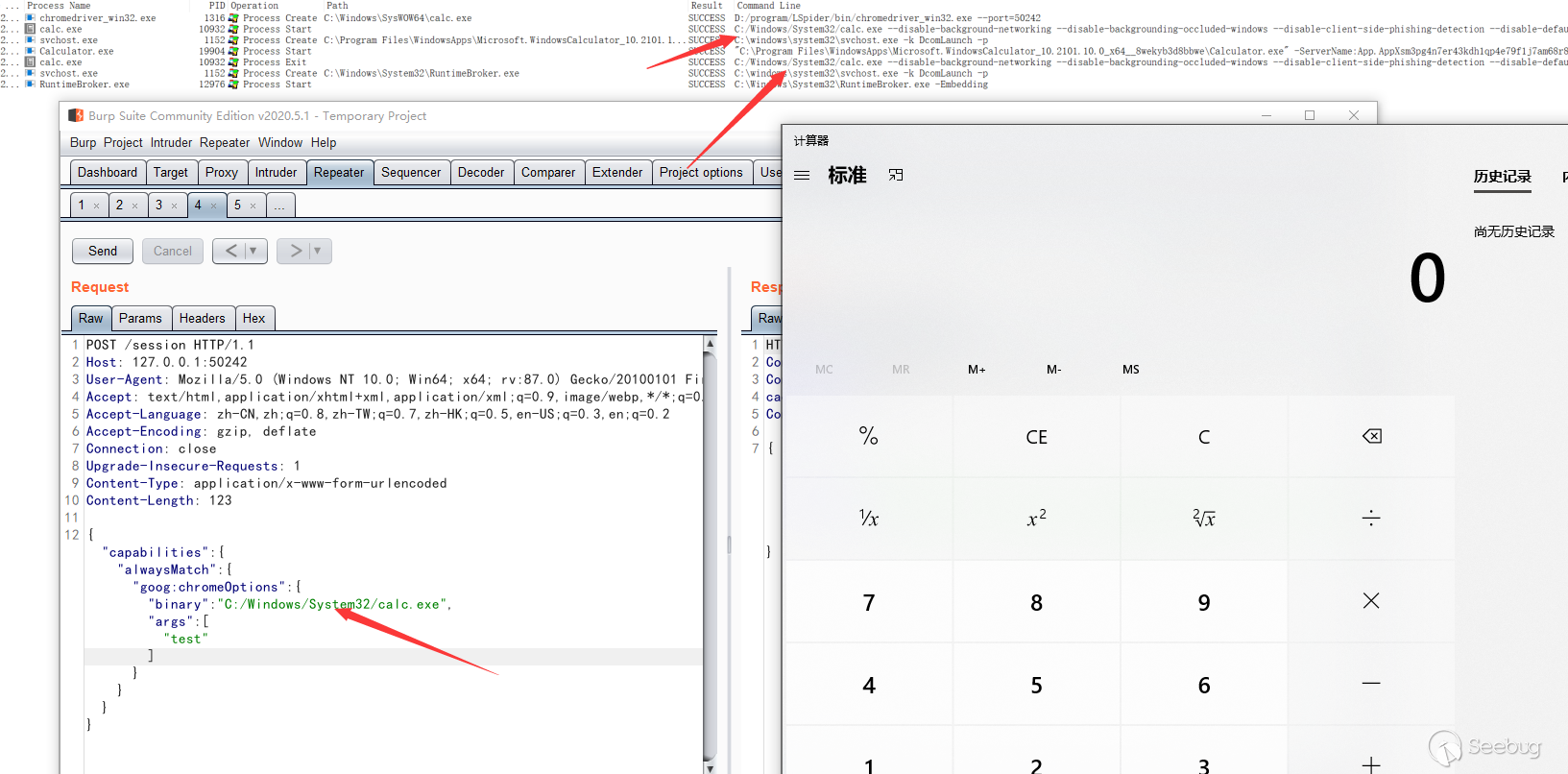Click the Send request button
This screenshot has width=1568, height=774.
(x=103, y=252)
